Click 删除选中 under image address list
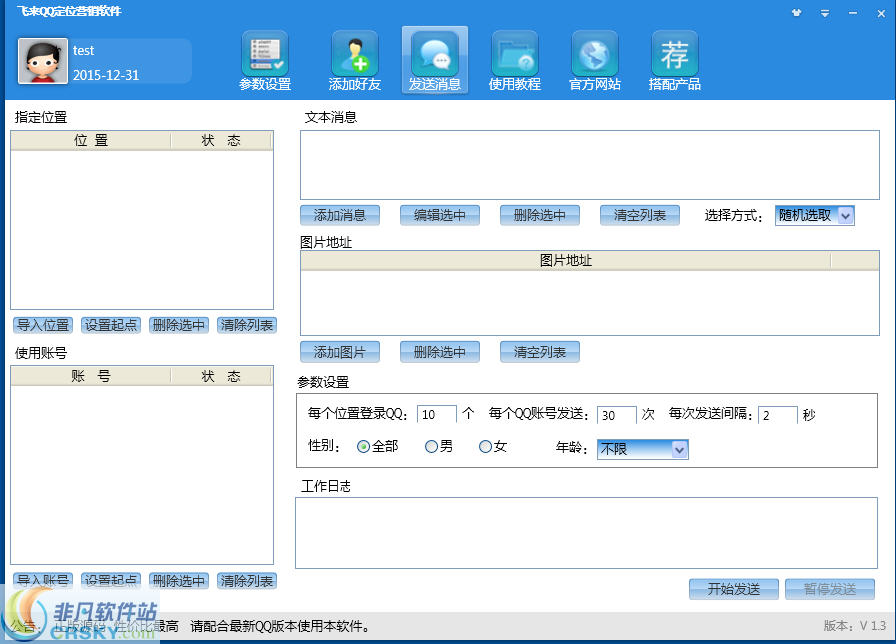Screen dimensions: 896x644 coord(440,352)
